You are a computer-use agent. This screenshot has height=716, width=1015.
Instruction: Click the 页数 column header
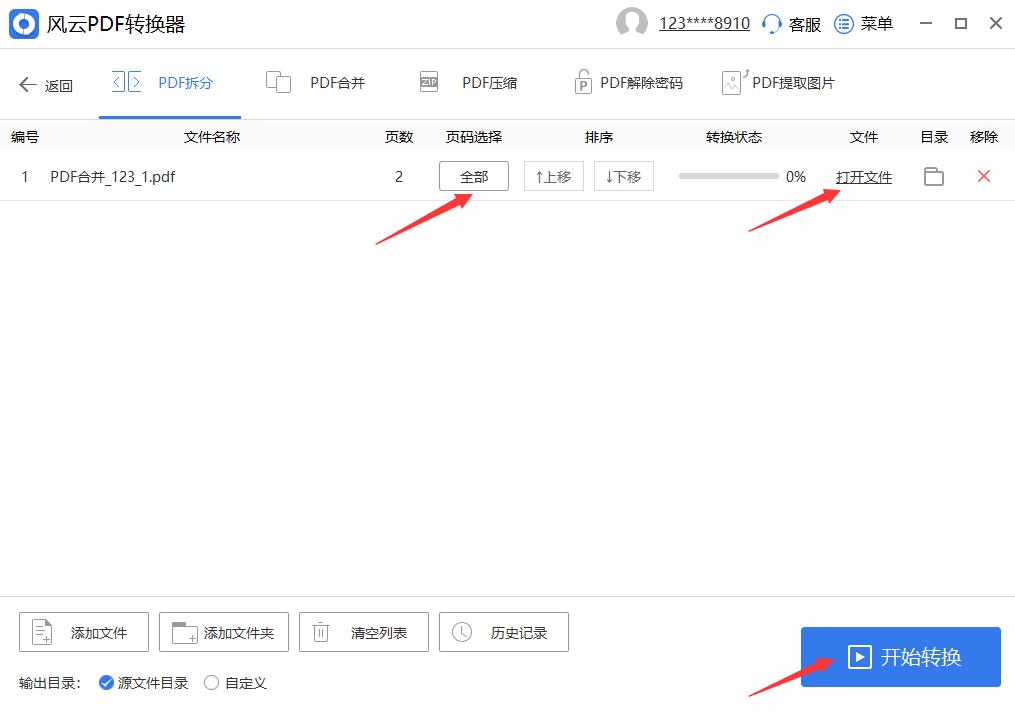(x=399, y=137)
